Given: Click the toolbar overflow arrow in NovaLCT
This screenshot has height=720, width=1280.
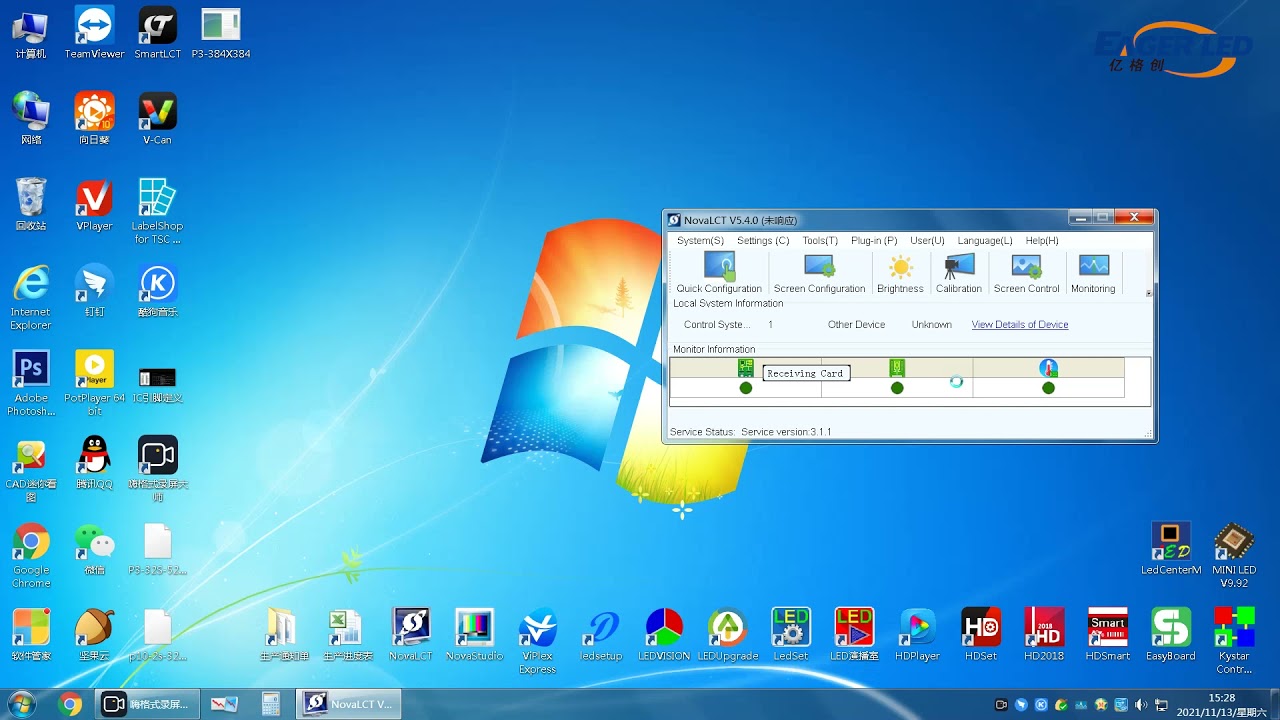Looking at the screenshot, I should tap(1148, 293).
